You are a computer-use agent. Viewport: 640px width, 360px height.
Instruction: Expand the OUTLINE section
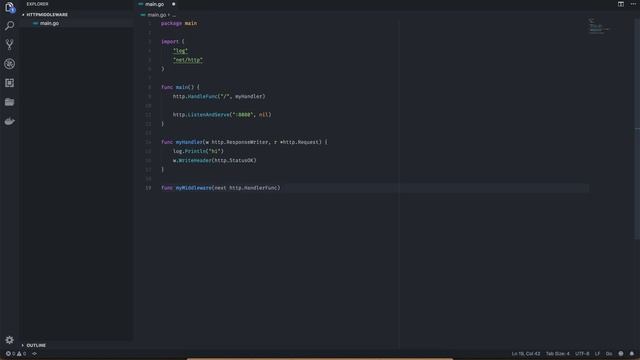(34, 345)
